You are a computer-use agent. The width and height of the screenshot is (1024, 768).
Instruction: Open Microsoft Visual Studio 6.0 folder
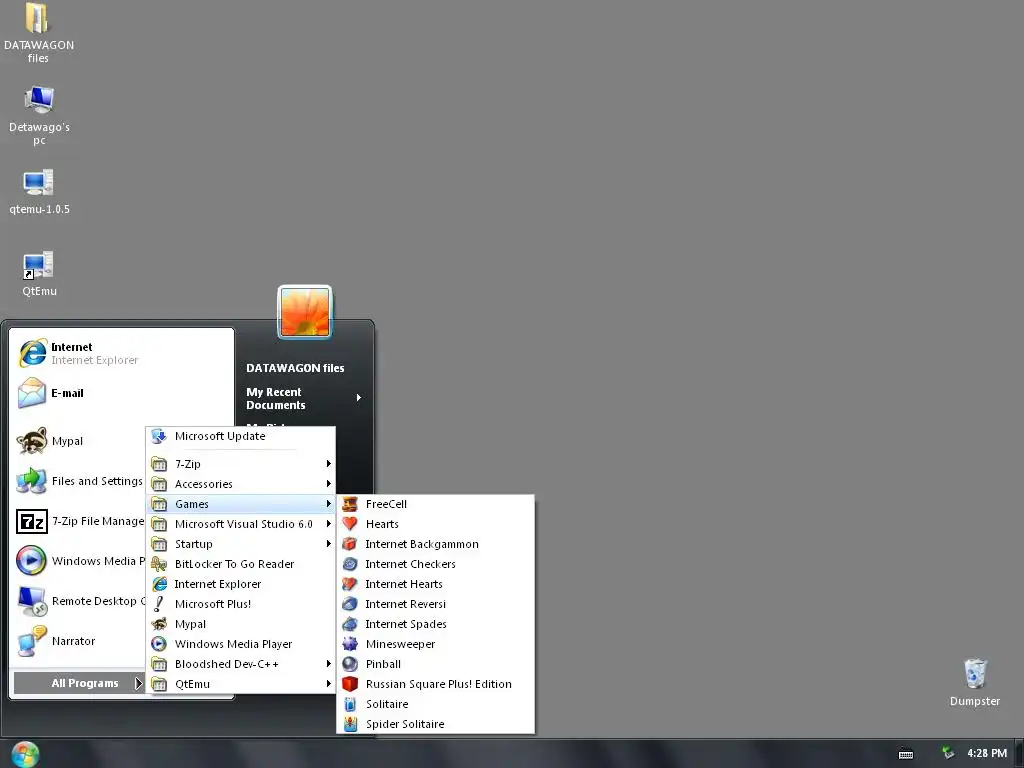(240, 524)
